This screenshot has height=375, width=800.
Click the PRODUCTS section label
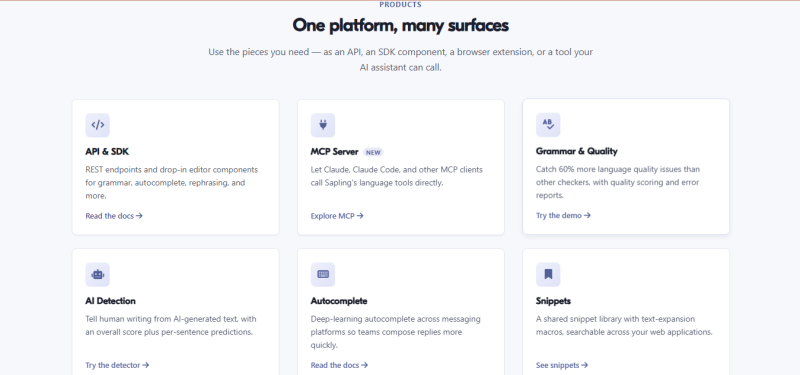401,5
